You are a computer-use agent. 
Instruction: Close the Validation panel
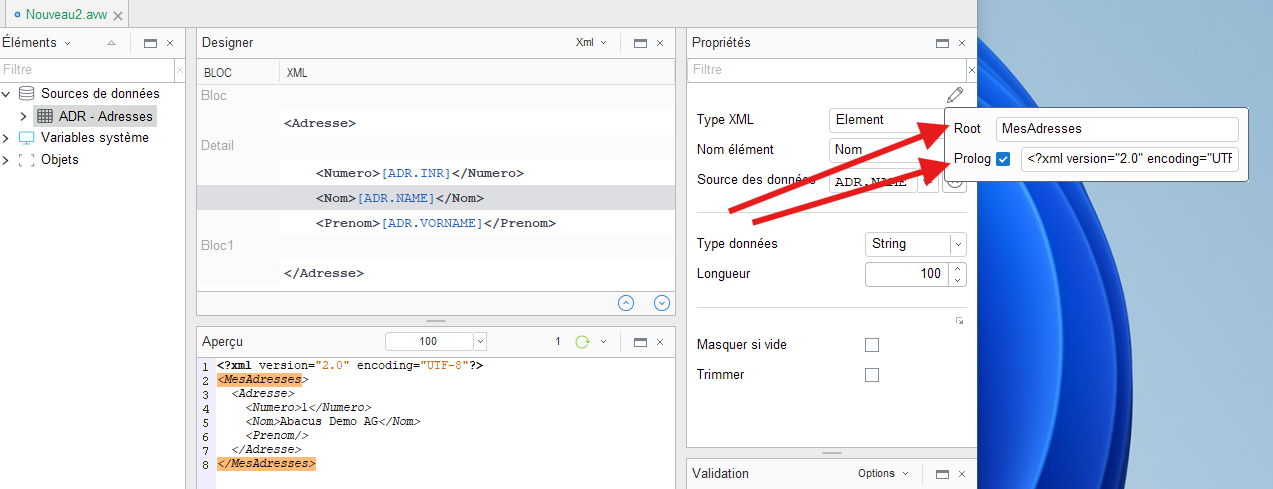[962, 473]
